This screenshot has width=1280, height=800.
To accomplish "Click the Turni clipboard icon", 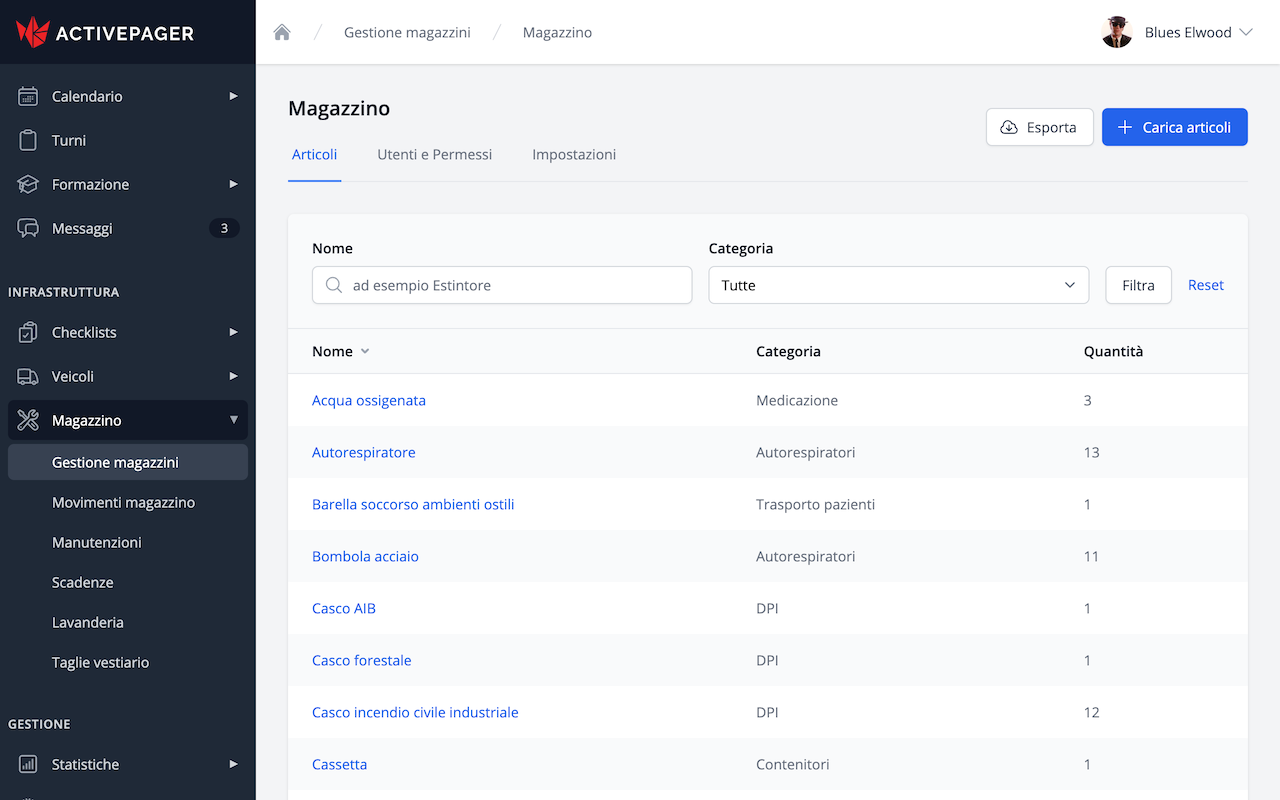I will pyautogui.click(x=28, y=140).
